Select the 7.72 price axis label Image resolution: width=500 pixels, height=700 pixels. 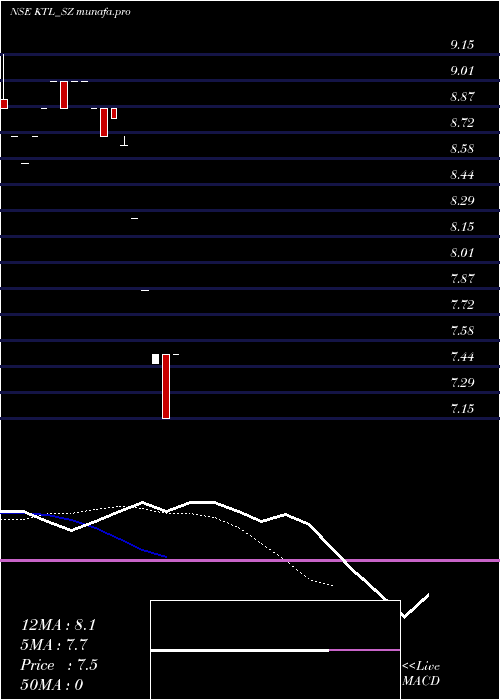[x=462, y=305]
